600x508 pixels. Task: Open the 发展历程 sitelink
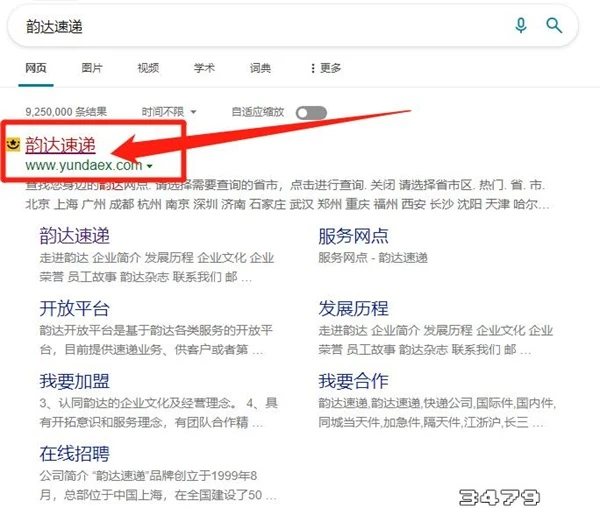click(353, 308)
